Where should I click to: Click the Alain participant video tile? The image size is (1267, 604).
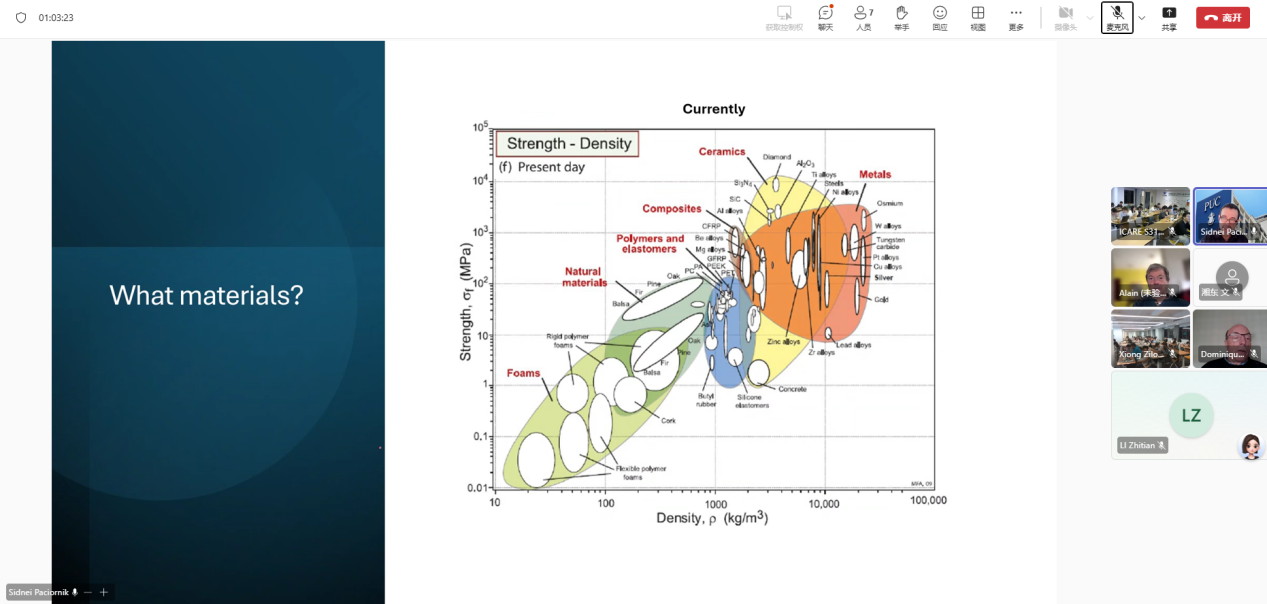(1150, 277)
